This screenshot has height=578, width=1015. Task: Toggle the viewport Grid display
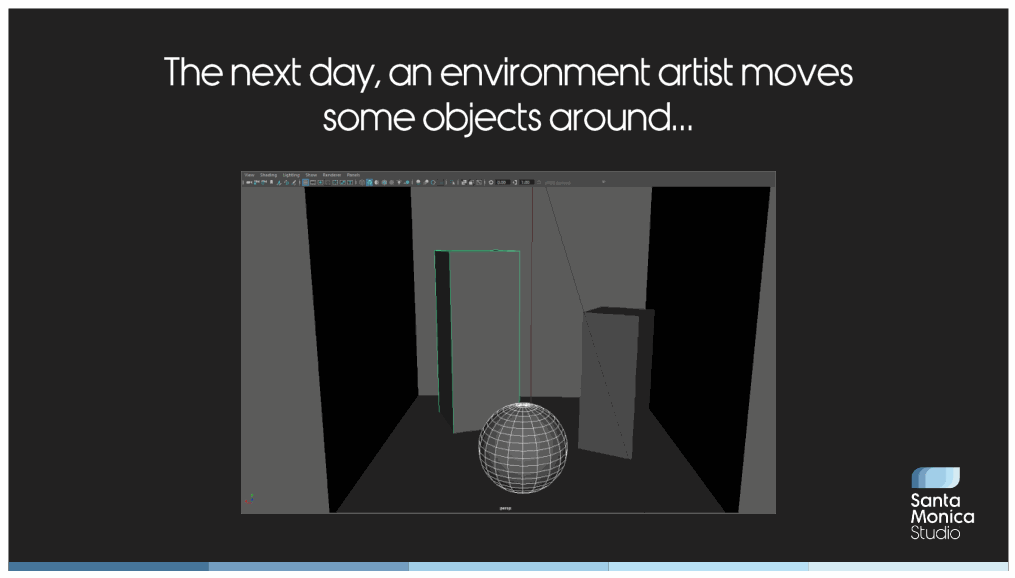click(306, 183)
